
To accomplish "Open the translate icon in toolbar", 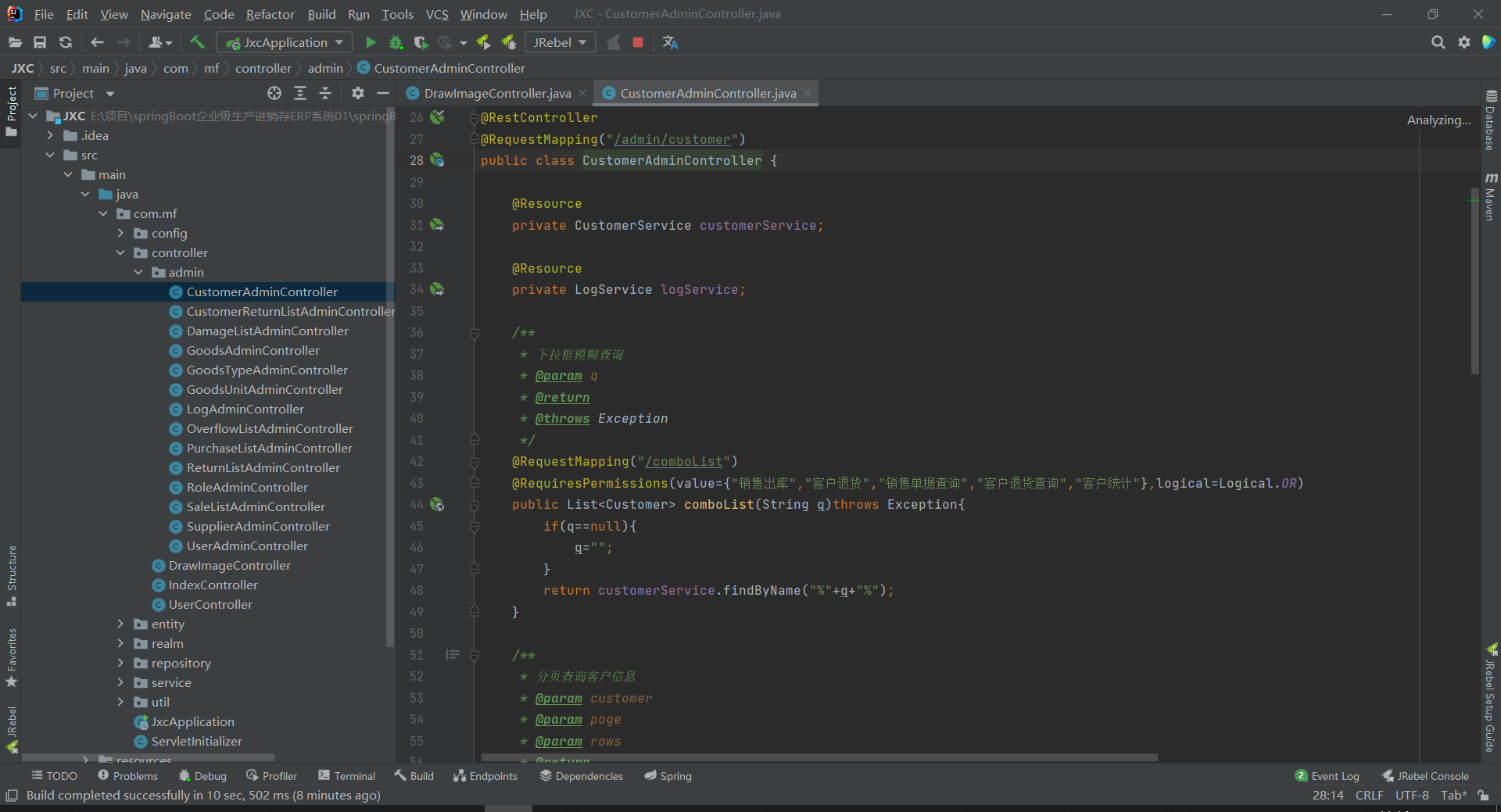I will pos(670,42).
